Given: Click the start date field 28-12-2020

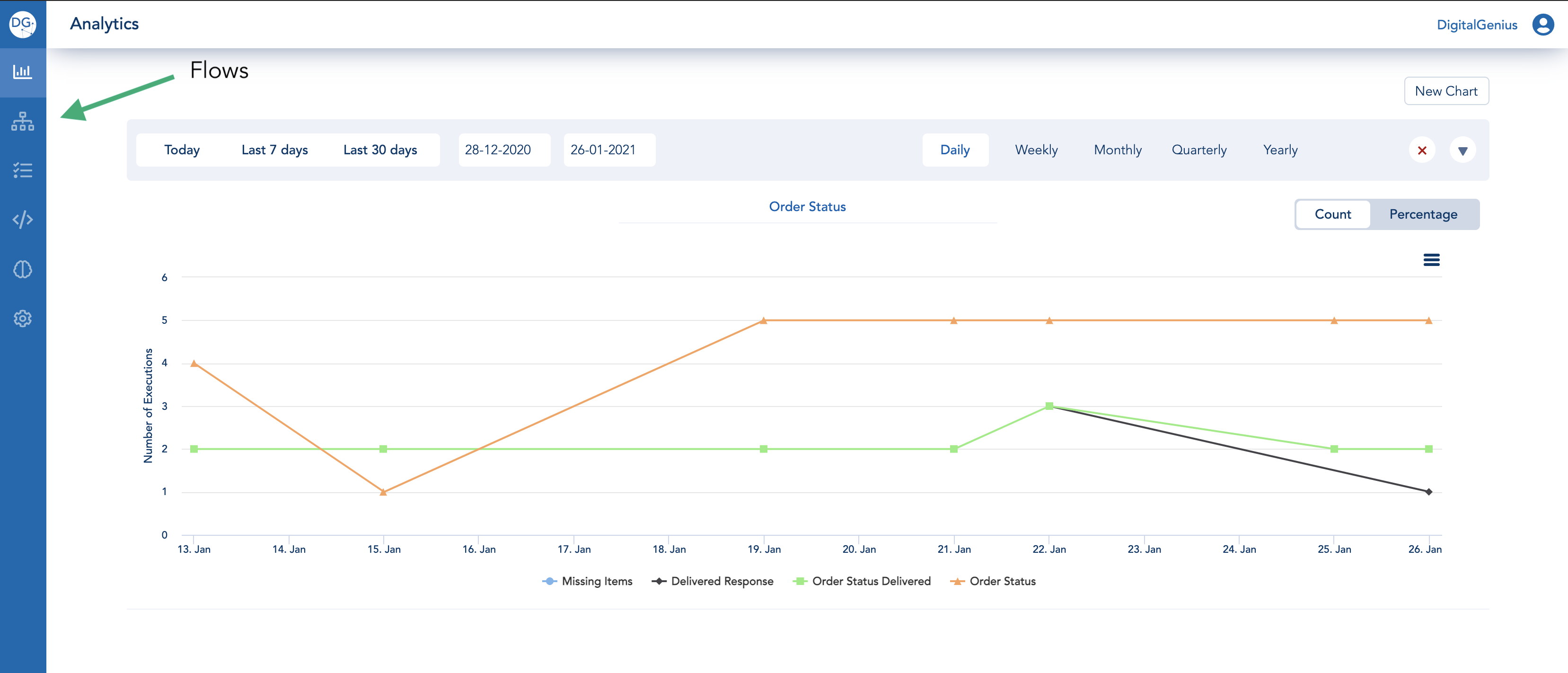Looking at the screenshot, I should pos(504,150).
